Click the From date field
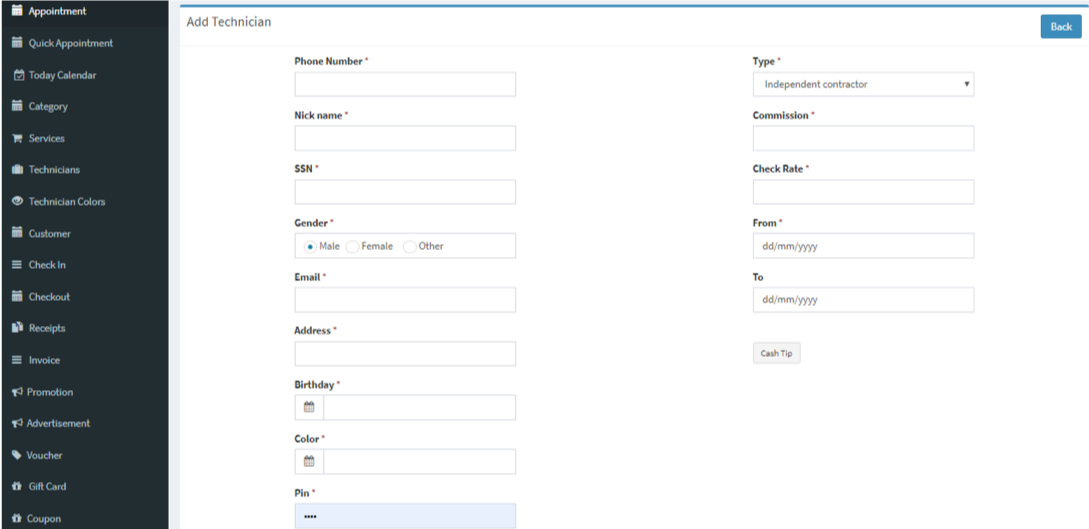 point(863,246)
